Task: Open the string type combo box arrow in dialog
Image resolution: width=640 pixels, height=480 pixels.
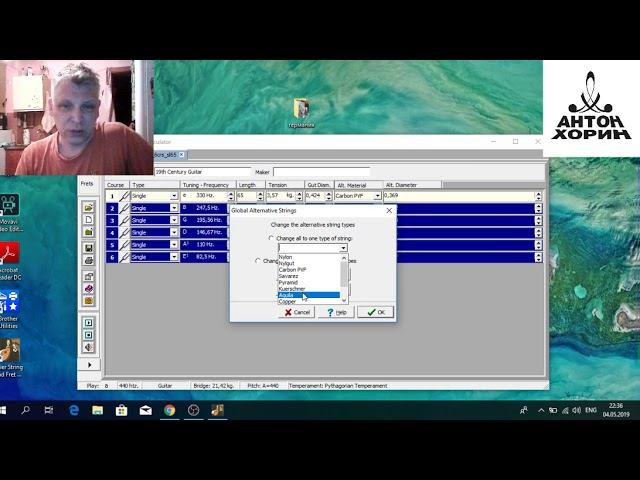Action: pos(343,248)
